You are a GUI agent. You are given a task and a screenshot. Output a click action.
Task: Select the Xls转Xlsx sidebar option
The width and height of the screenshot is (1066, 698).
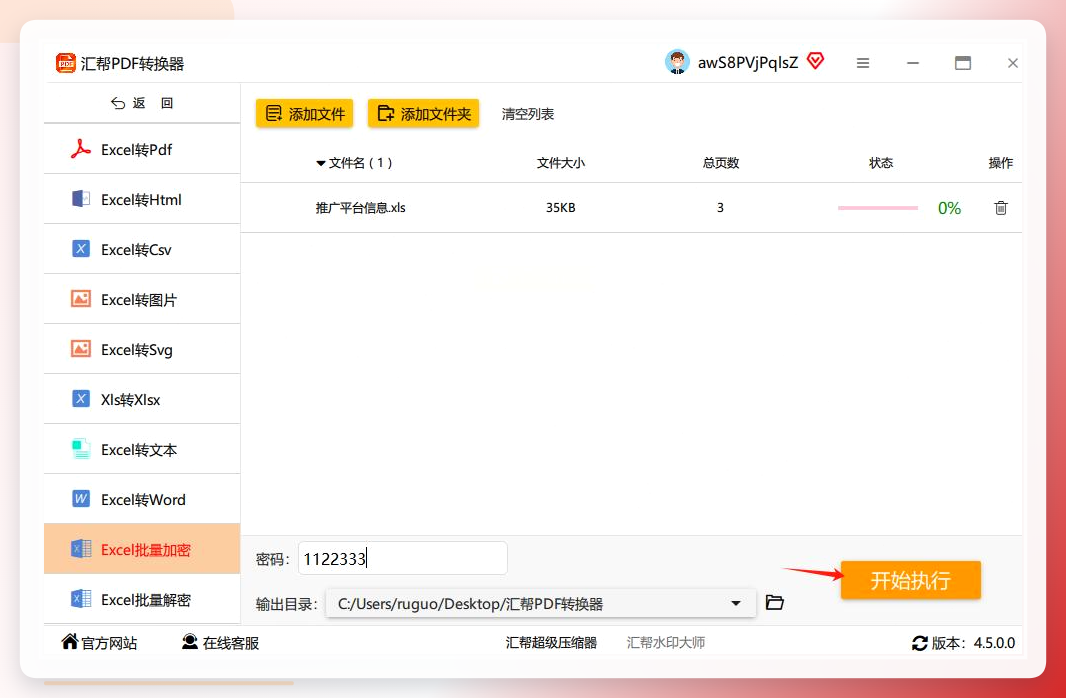click(142, 399)
